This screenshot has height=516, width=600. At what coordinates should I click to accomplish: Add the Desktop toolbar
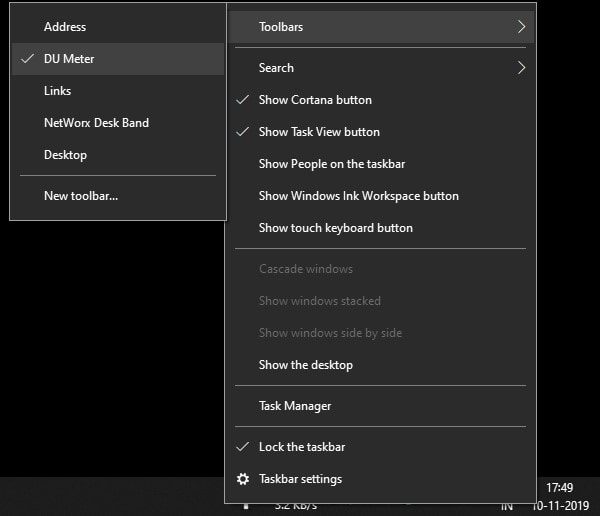[65, 155]
